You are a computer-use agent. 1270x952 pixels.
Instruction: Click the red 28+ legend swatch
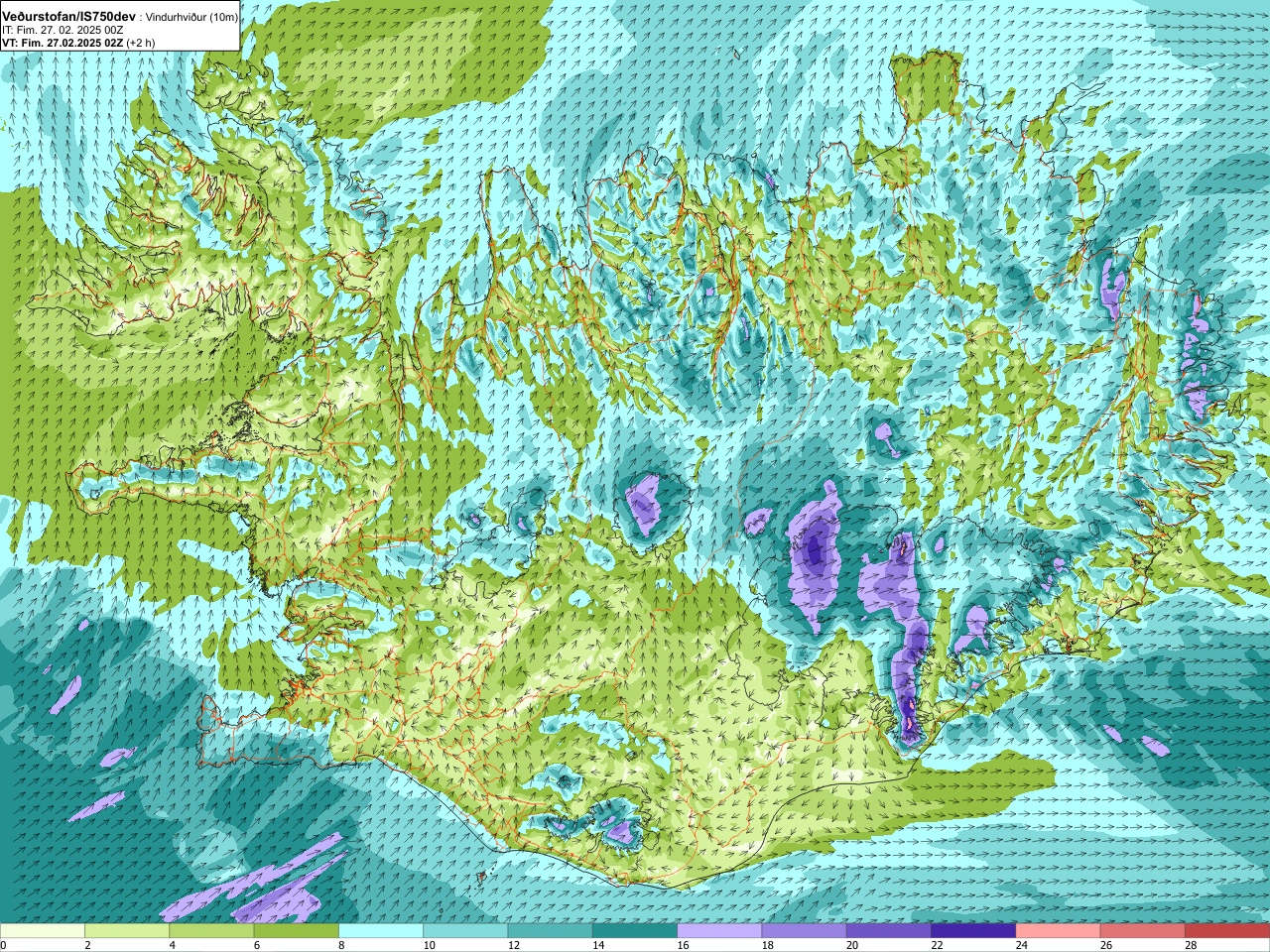pyautogui.click(x=1227, y=931)
